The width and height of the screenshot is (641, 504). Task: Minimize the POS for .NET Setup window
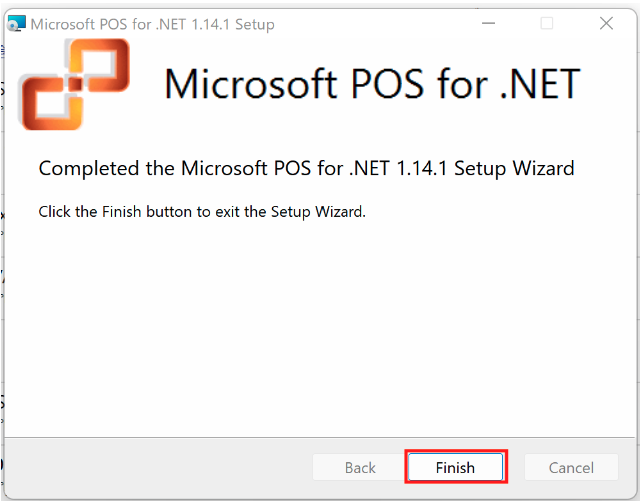pos(487,23)
